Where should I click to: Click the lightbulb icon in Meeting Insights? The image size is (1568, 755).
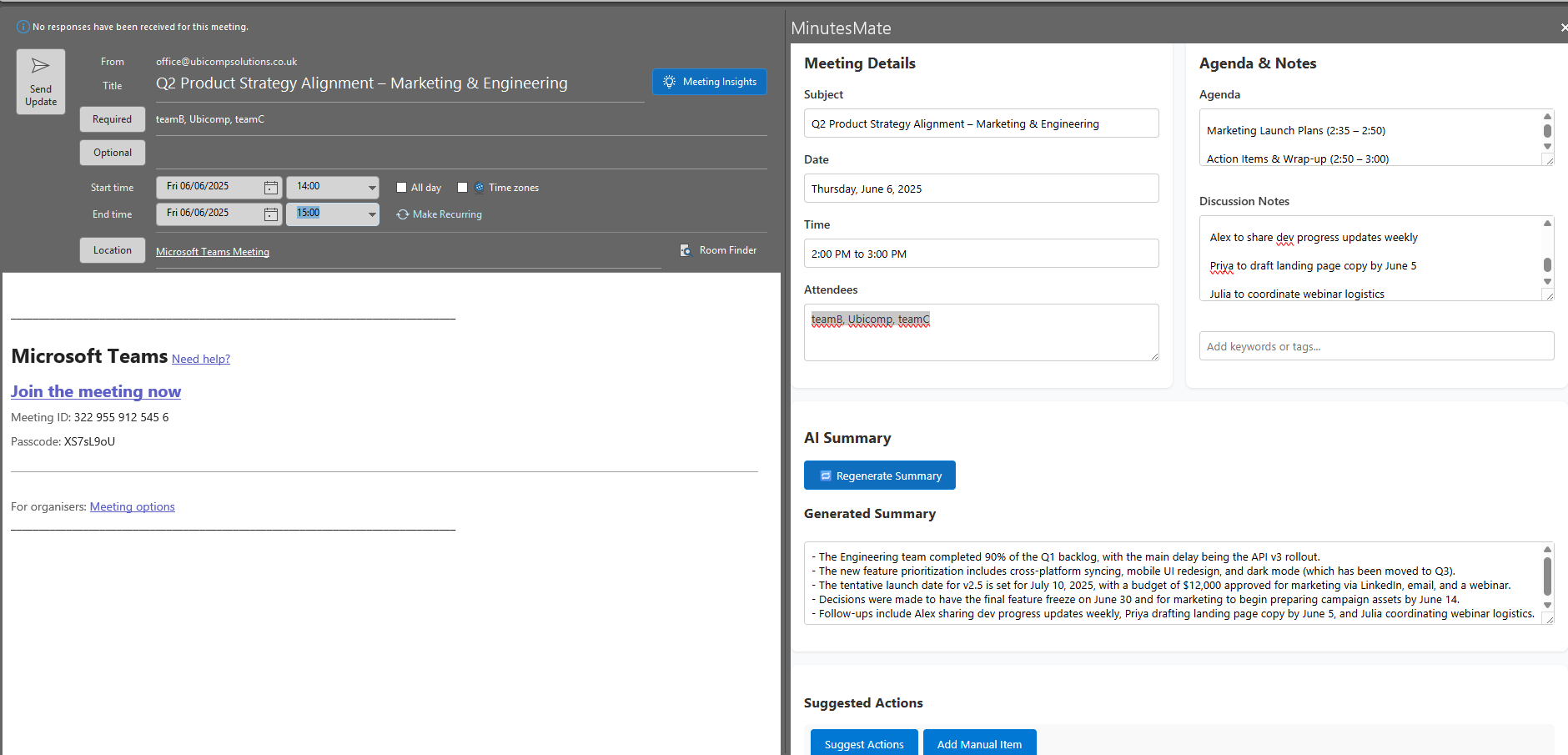pos(669,82)
